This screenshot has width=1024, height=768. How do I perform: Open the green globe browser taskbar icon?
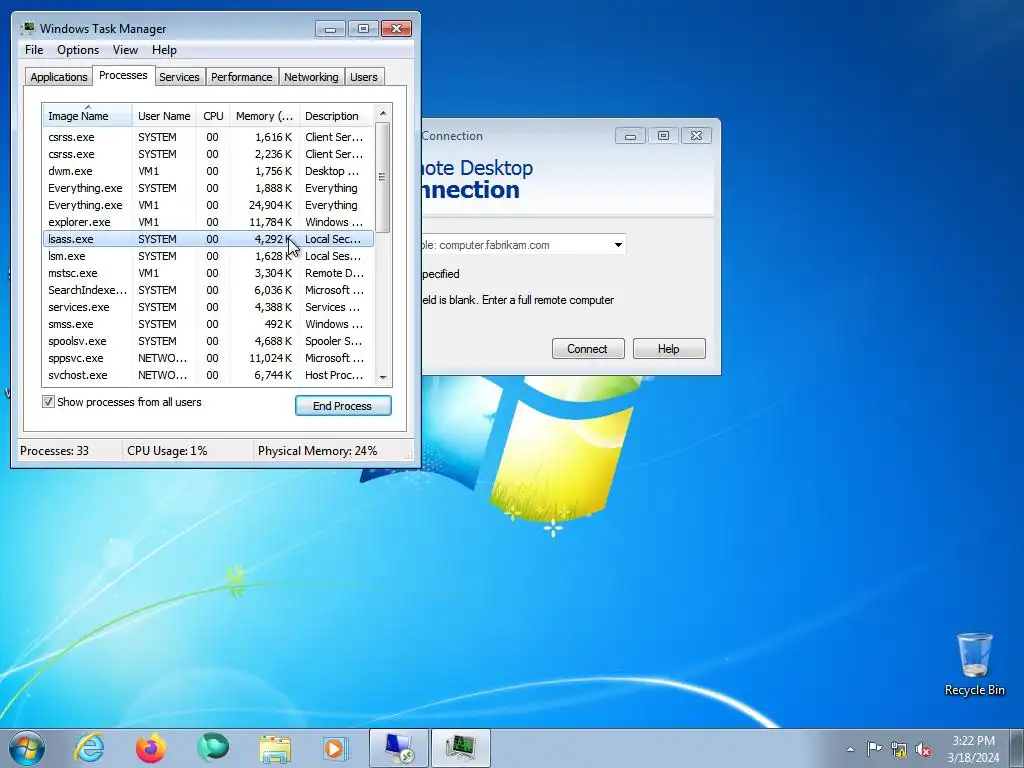(x=213, y=748)
